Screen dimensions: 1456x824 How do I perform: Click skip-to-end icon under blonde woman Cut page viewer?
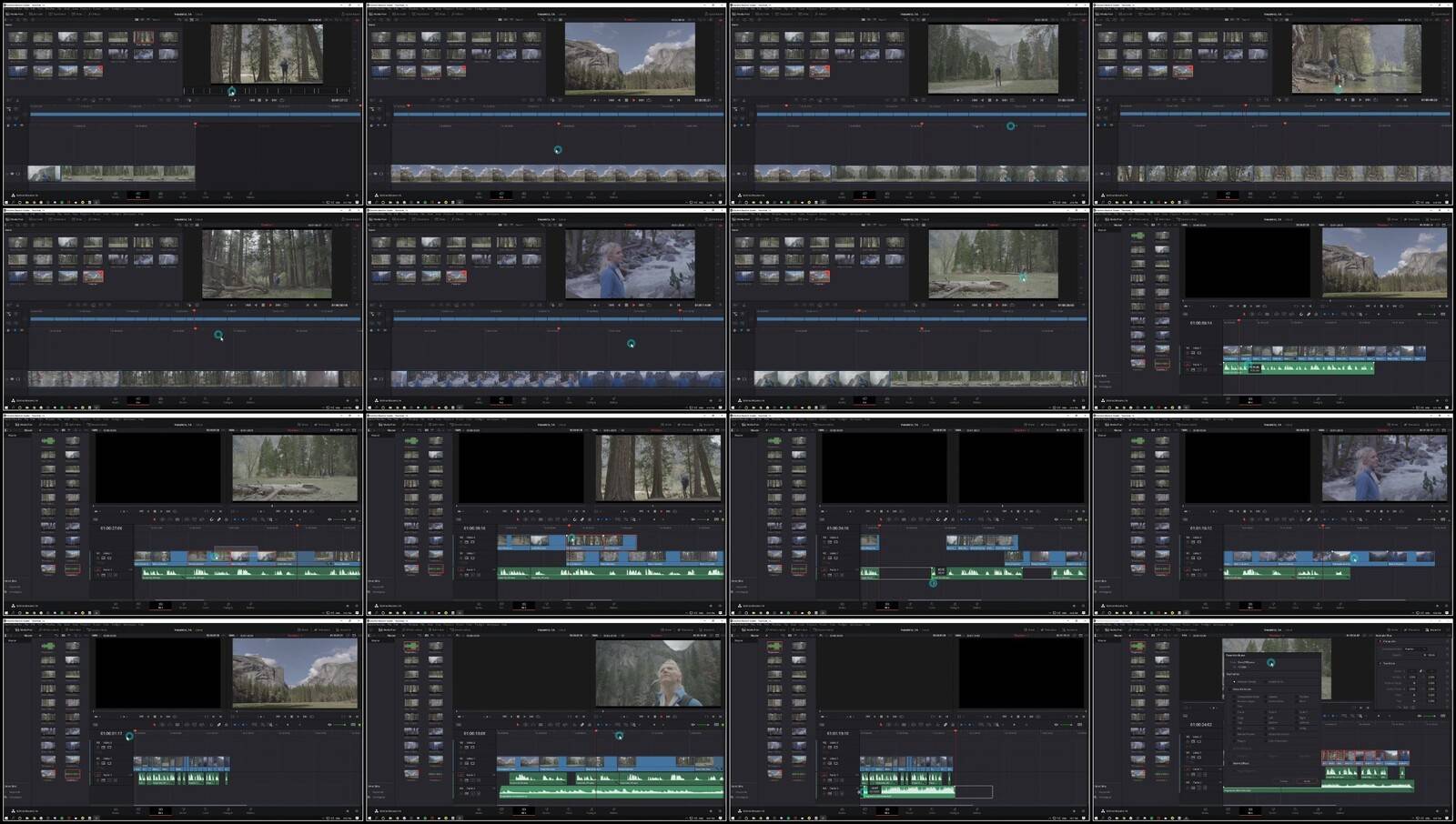[642, 305]
